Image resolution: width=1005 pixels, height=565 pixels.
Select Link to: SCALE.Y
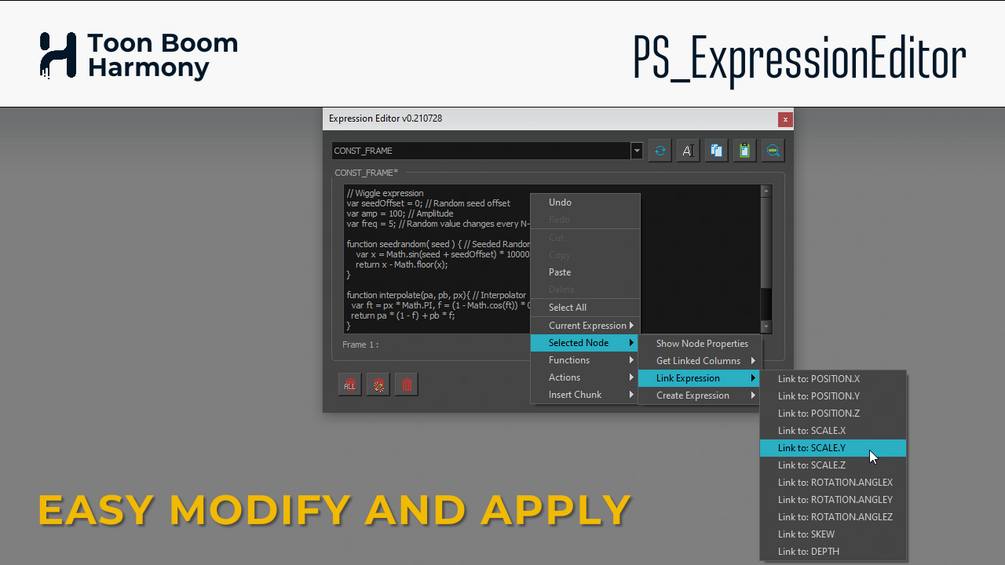tap(833, 448)
